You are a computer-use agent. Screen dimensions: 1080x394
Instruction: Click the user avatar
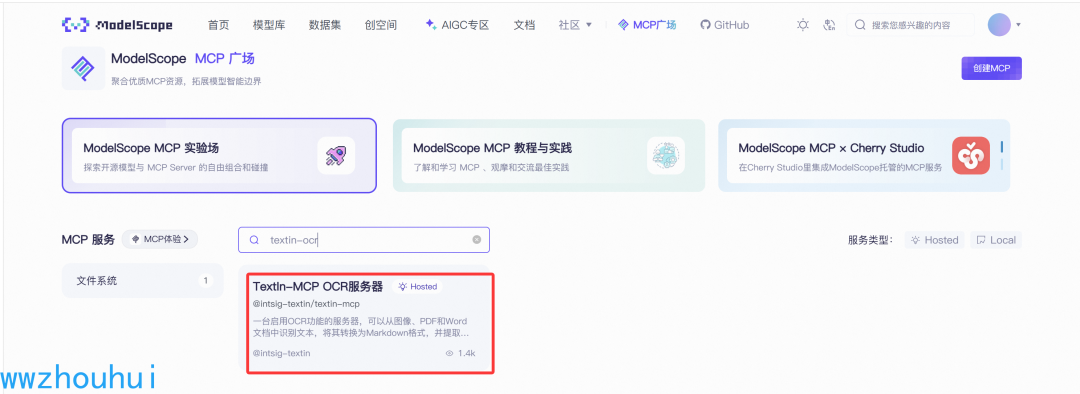click(x=999, y=25)
